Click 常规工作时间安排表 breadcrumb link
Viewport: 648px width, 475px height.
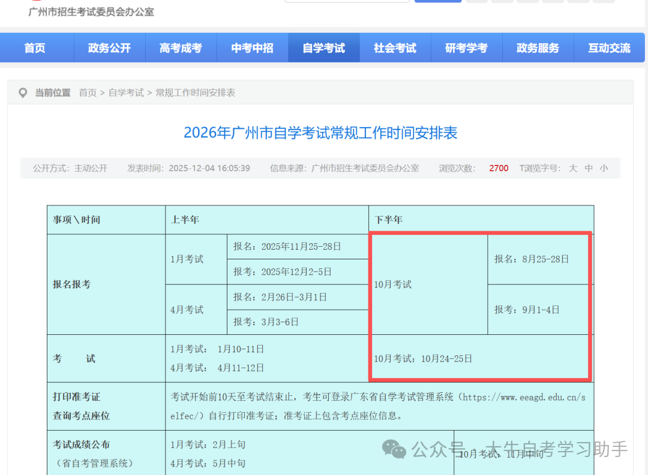(x=194, y=93)
